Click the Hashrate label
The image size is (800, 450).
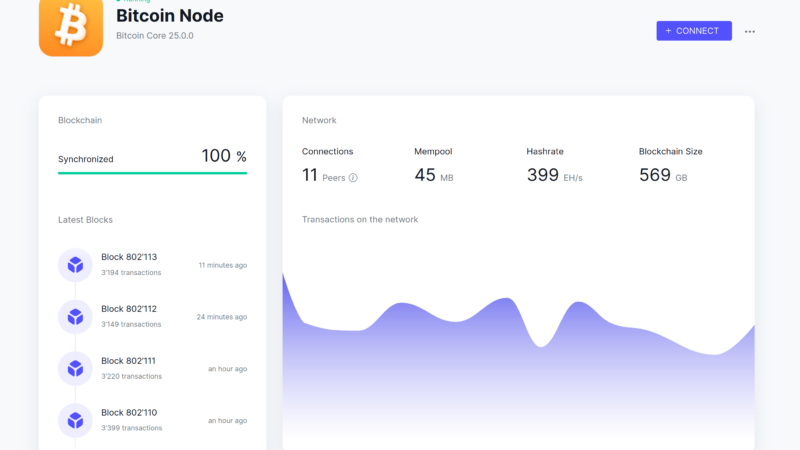pyautogui.click(x=545, y=152)
